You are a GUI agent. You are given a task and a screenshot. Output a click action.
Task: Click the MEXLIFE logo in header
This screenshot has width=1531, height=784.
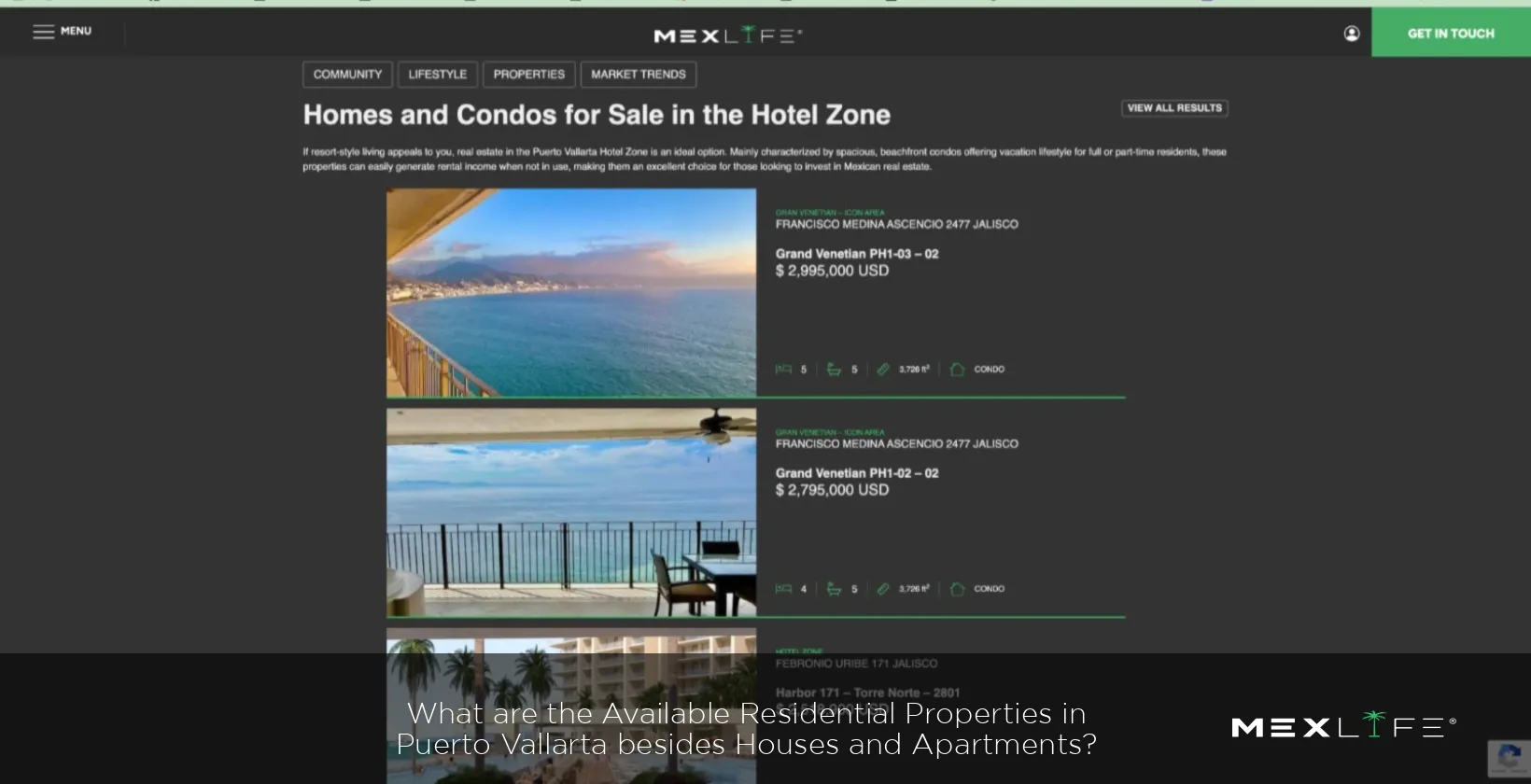[x=728, y=35]
